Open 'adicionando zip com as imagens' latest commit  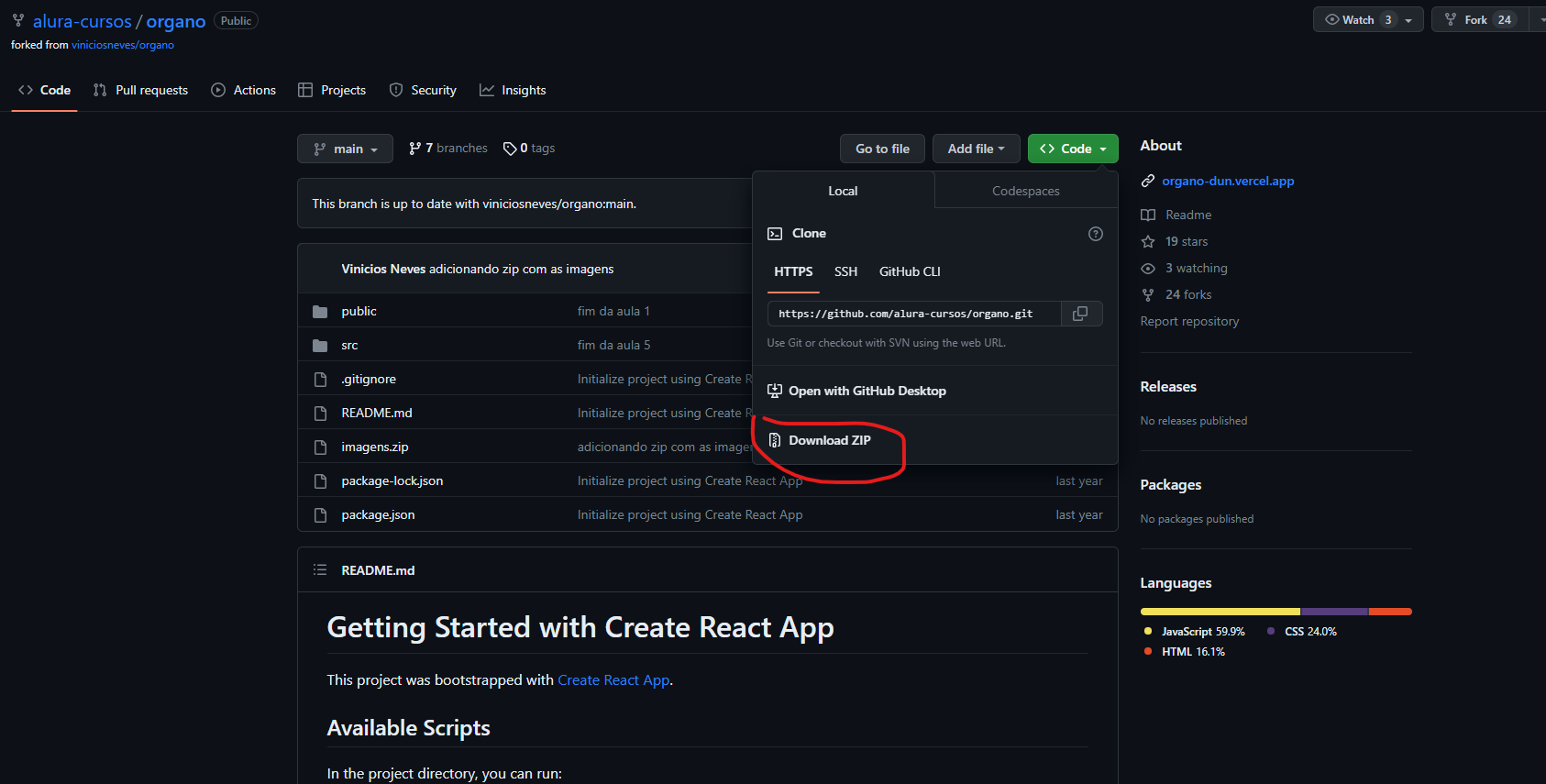[x=522, y=270]
